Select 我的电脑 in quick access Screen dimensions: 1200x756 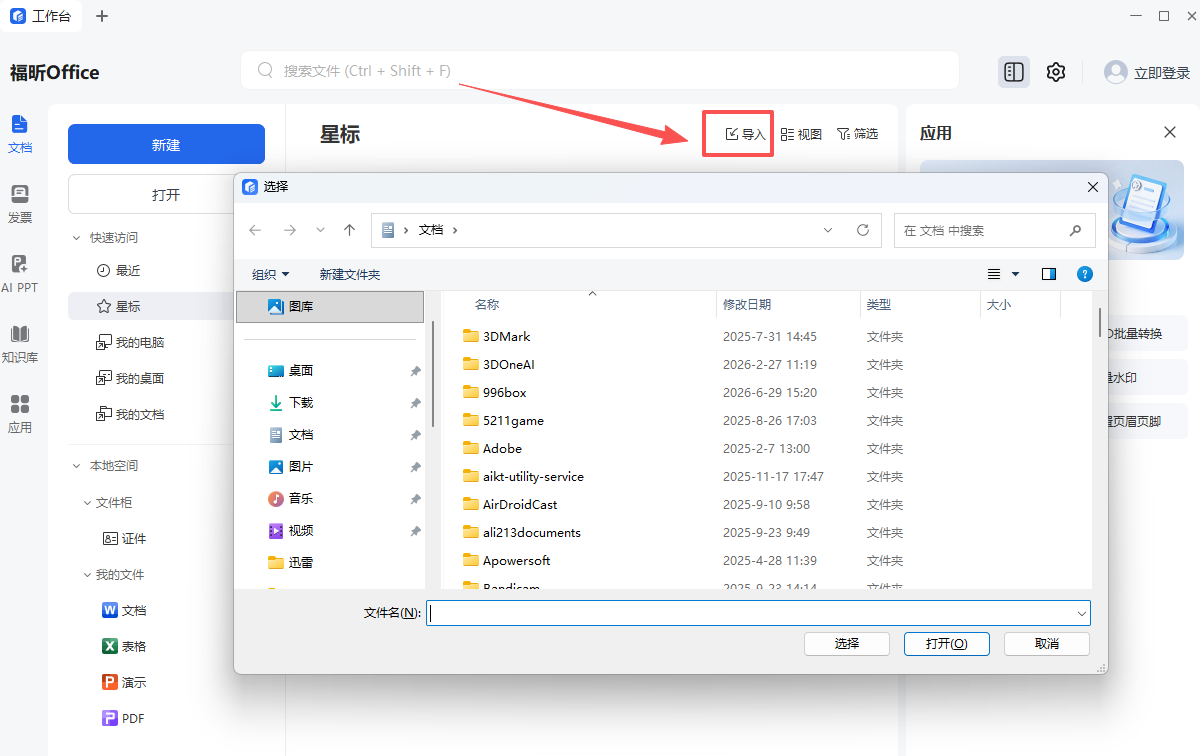130,343
